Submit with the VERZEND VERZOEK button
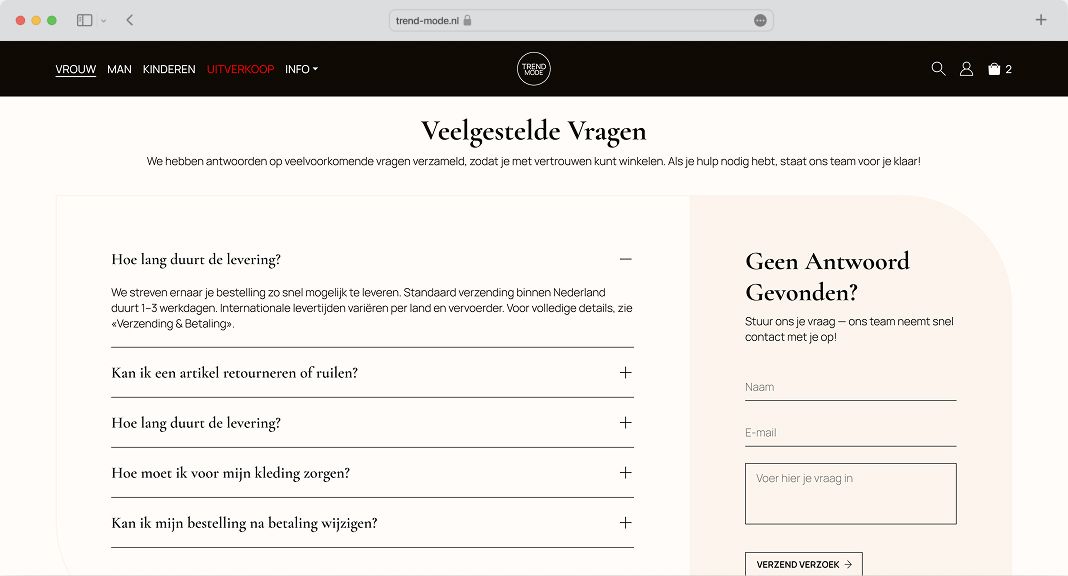Screen dimensions: 1068x576 [x=804, y=564]
